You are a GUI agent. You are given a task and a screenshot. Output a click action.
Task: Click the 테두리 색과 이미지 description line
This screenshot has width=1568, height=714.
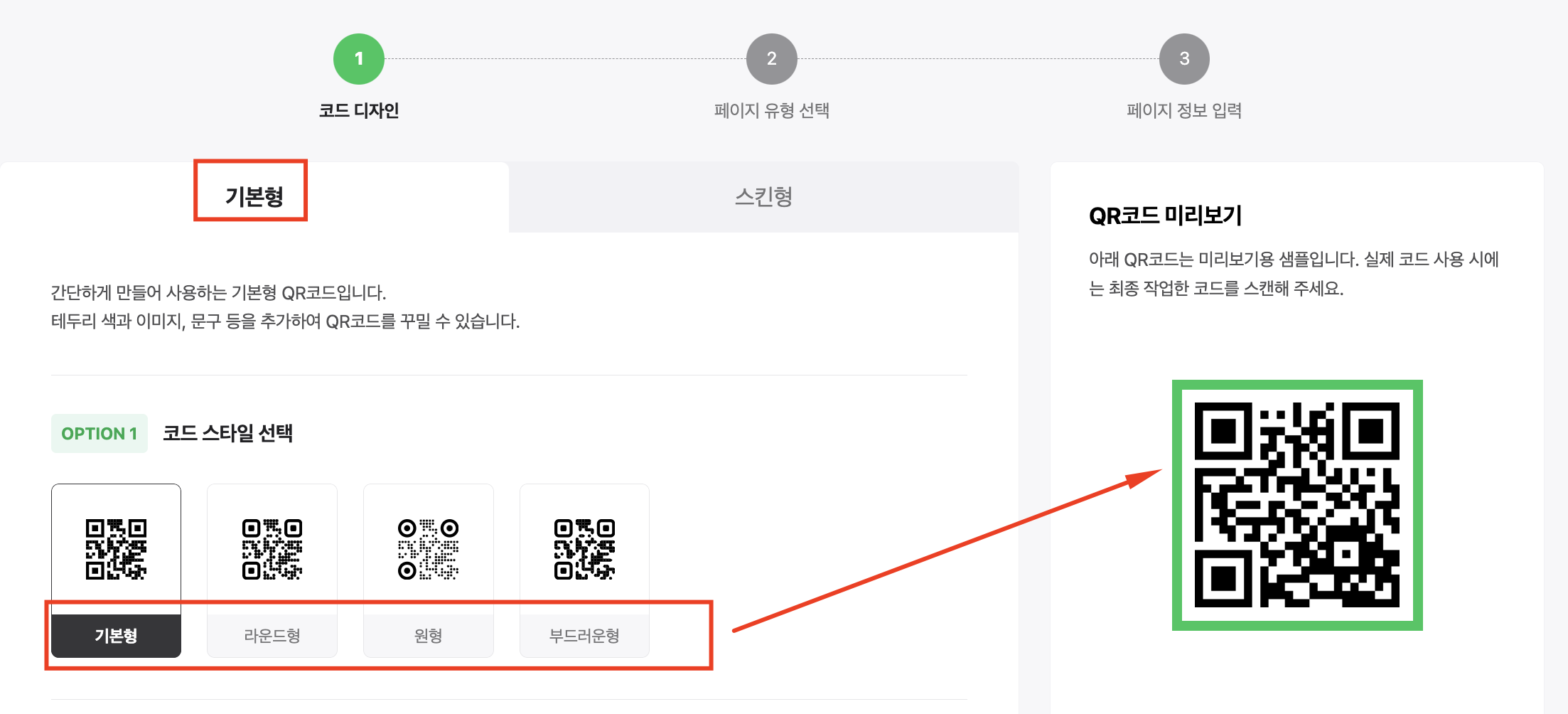pos(286,321)
